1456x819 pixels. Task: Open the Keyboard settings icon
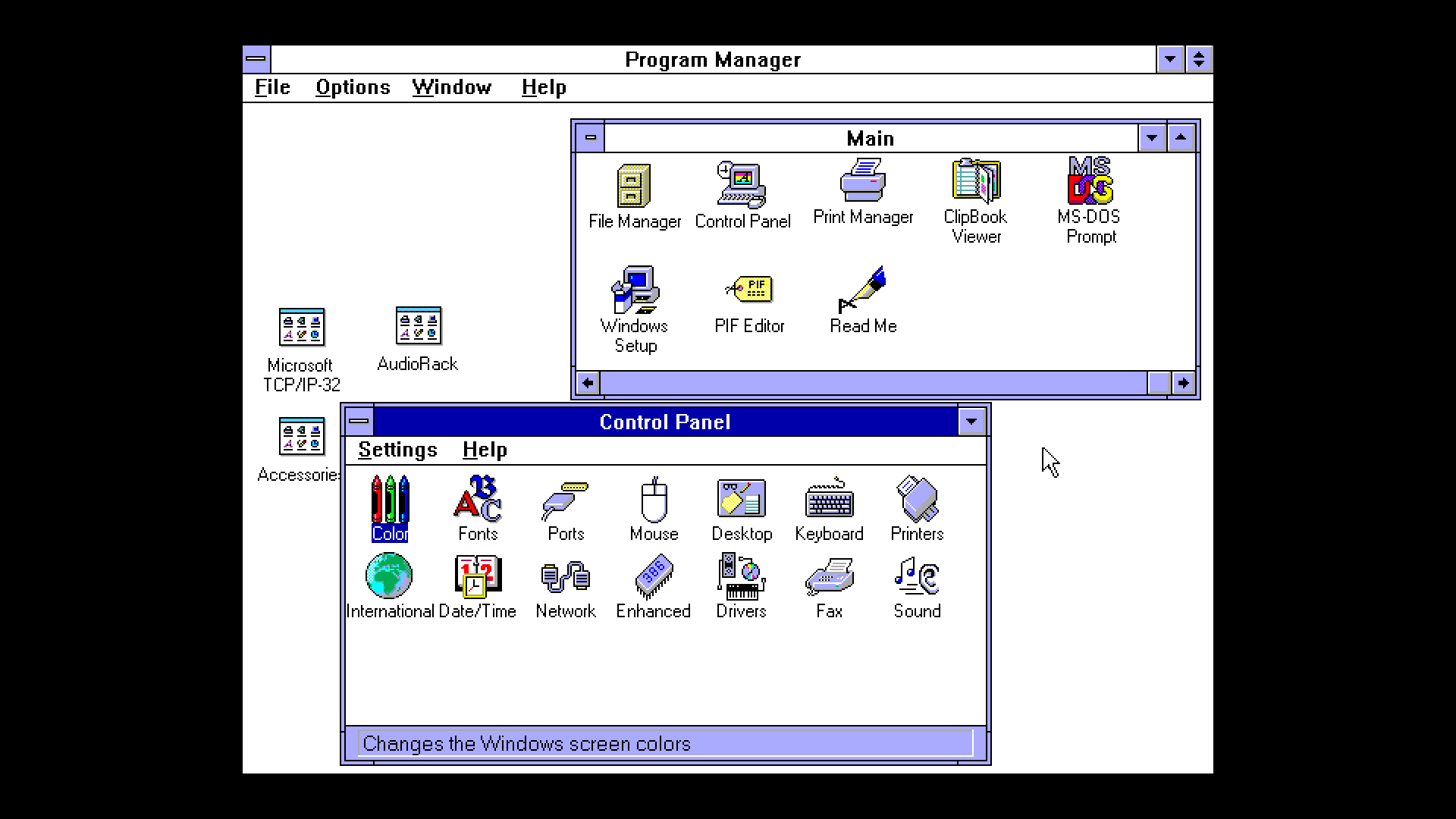pyautogui.click(x=829, y=500)
